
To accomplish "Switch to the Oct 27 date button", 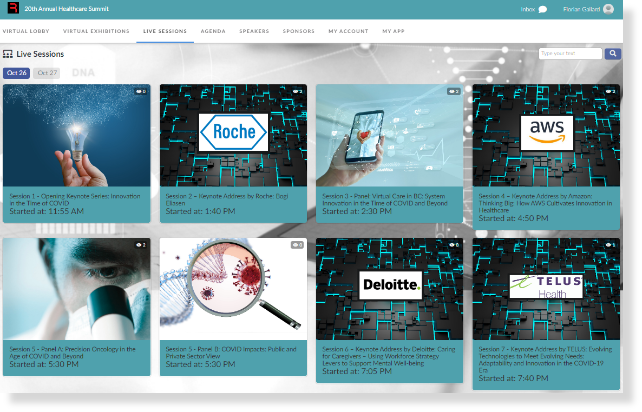I will (47, 73).
